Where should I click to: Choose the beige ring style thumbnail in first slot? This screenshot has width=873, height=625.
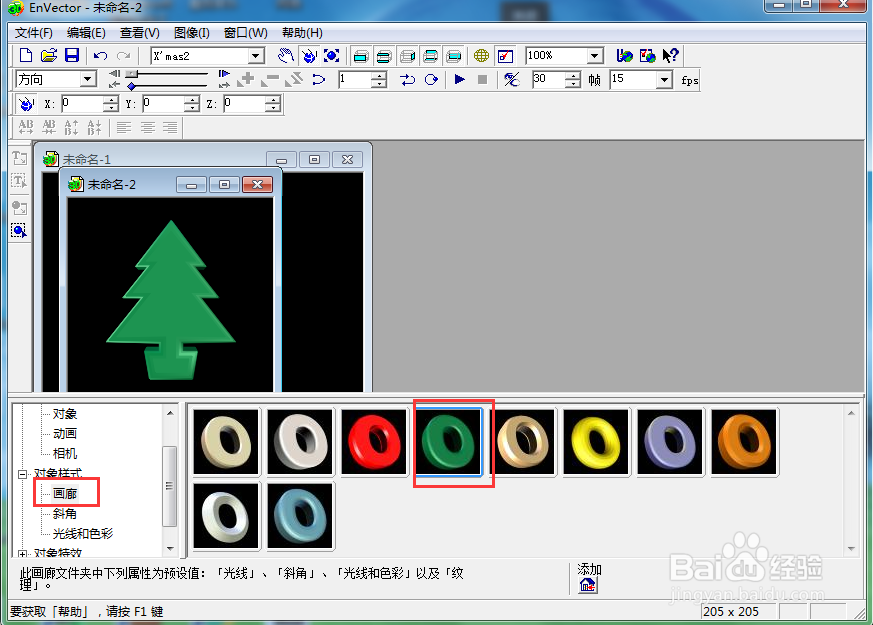click(x=226, y=442)
